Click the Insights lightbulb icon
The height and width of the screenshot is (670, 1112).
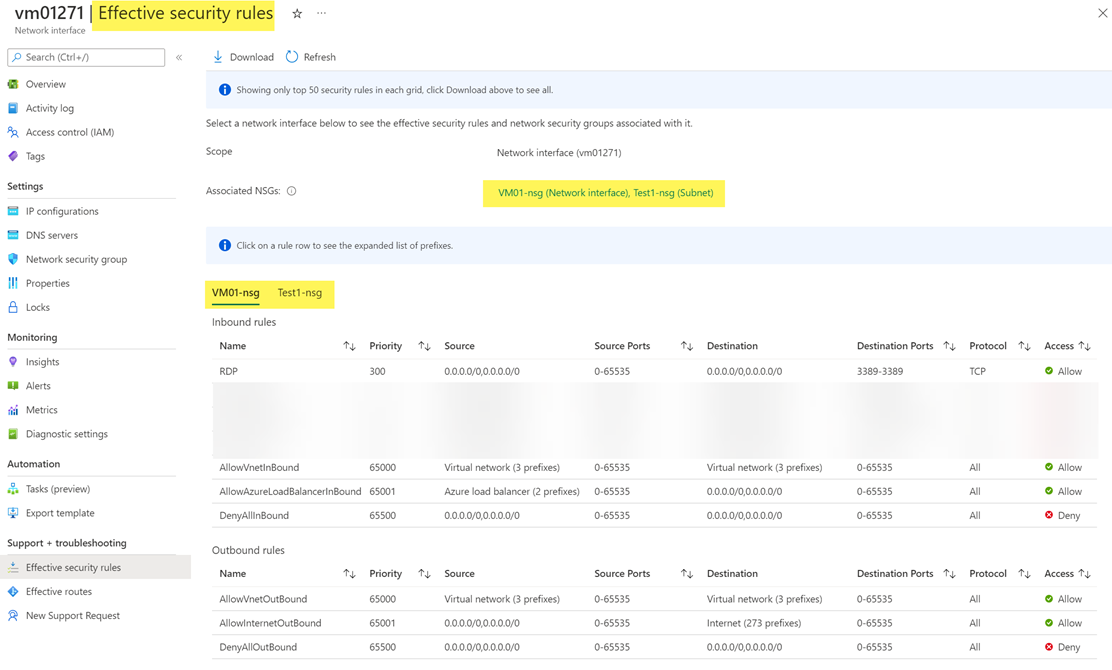coord(13,362)
